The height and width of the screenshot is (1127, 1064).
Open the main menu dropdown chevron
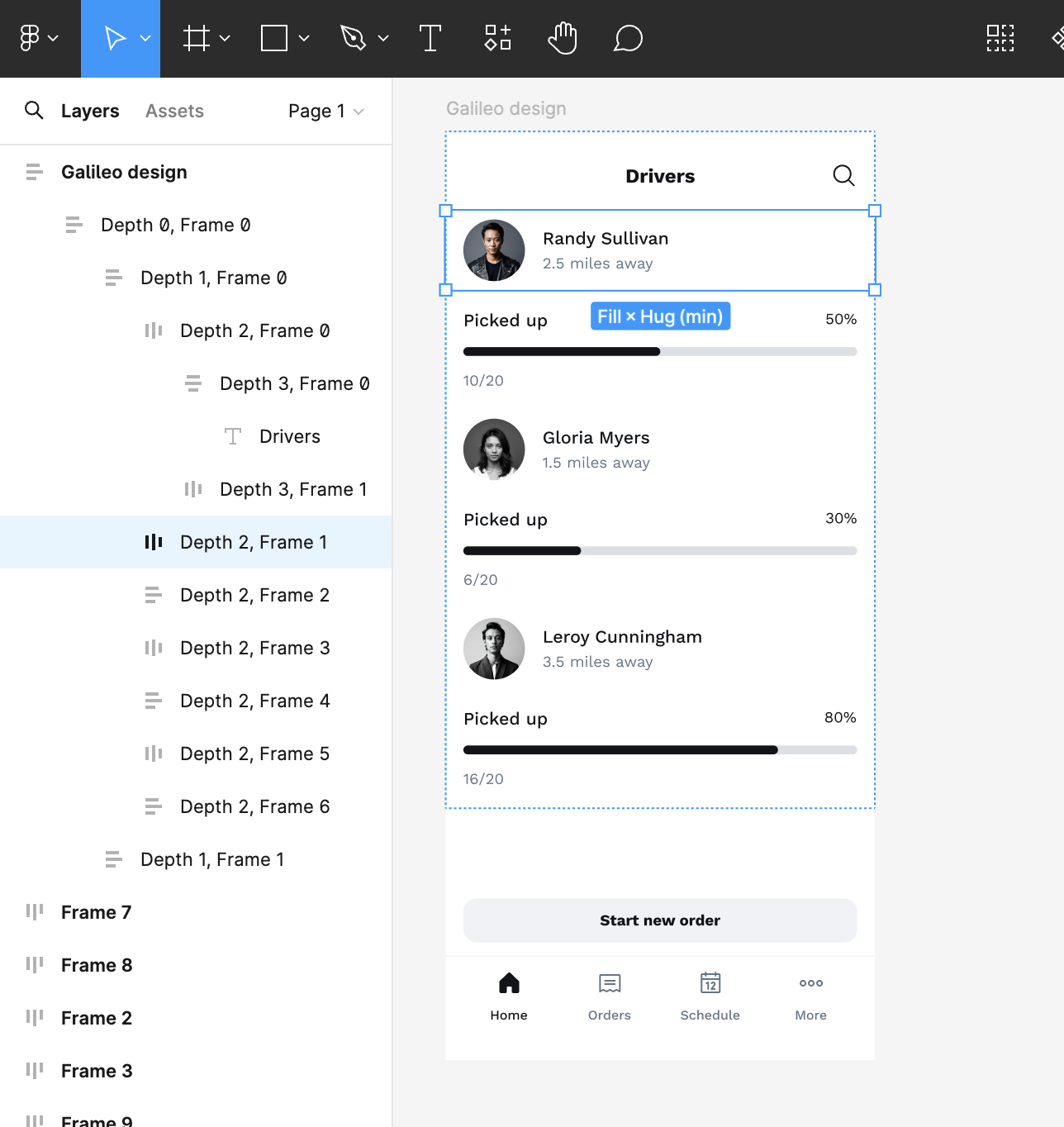53,38
